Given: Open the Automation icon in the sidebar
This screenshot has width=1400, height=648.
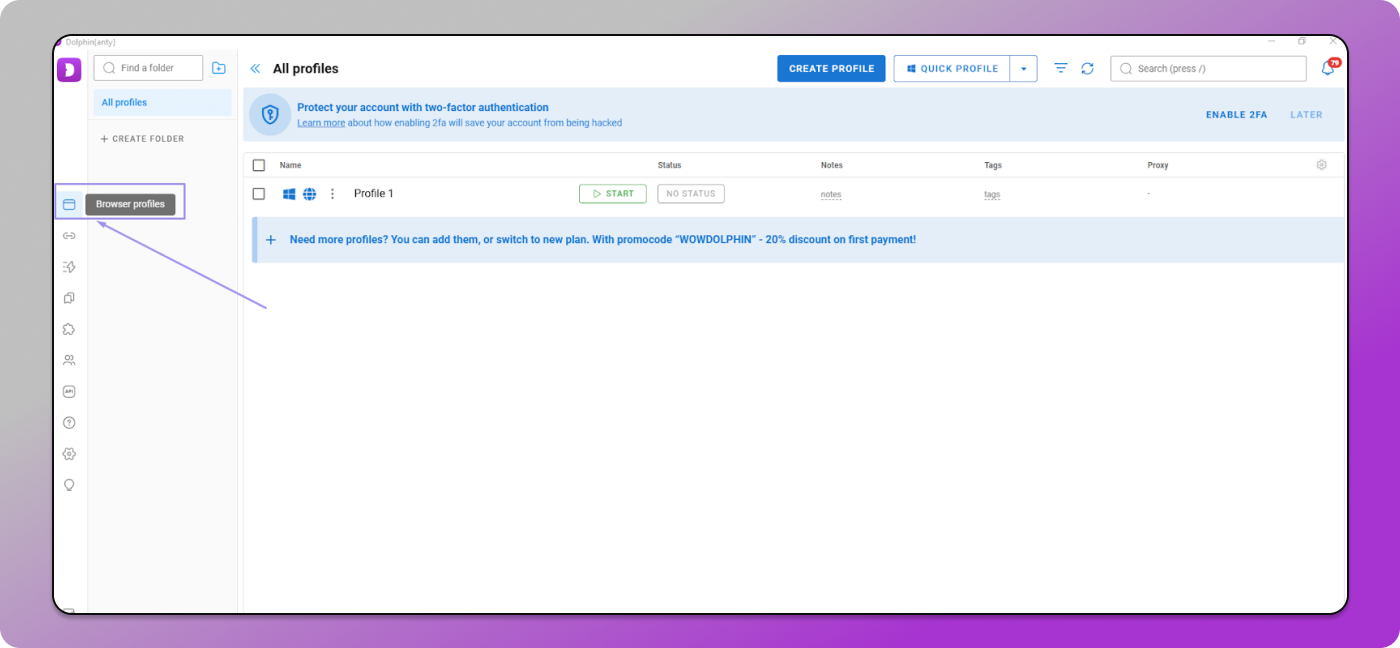Looking at the screenshot, I should [69, 267].
